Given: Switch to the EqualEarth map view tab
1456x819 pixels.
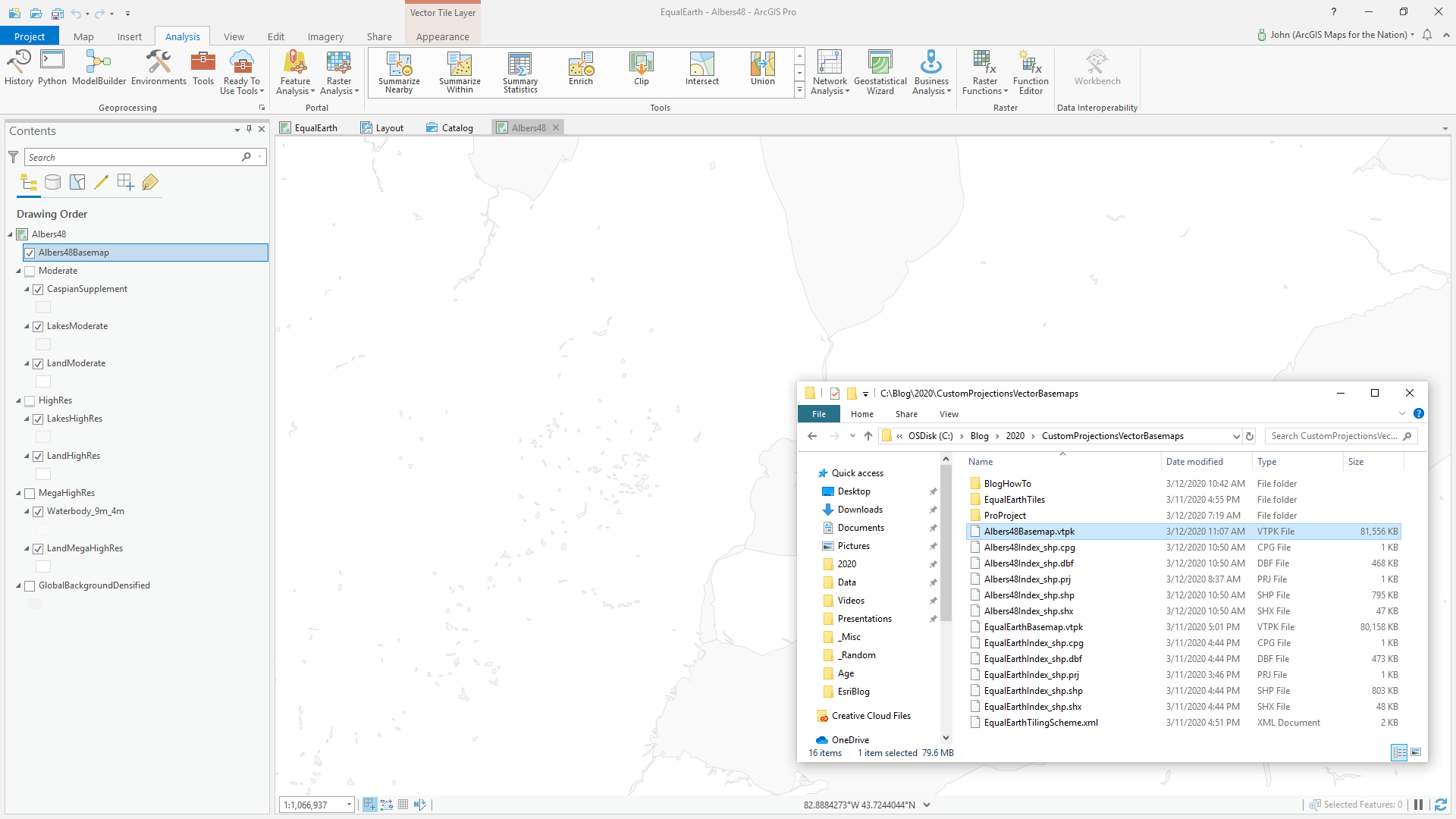Looking at the screenshot, I should coord(309,127).
